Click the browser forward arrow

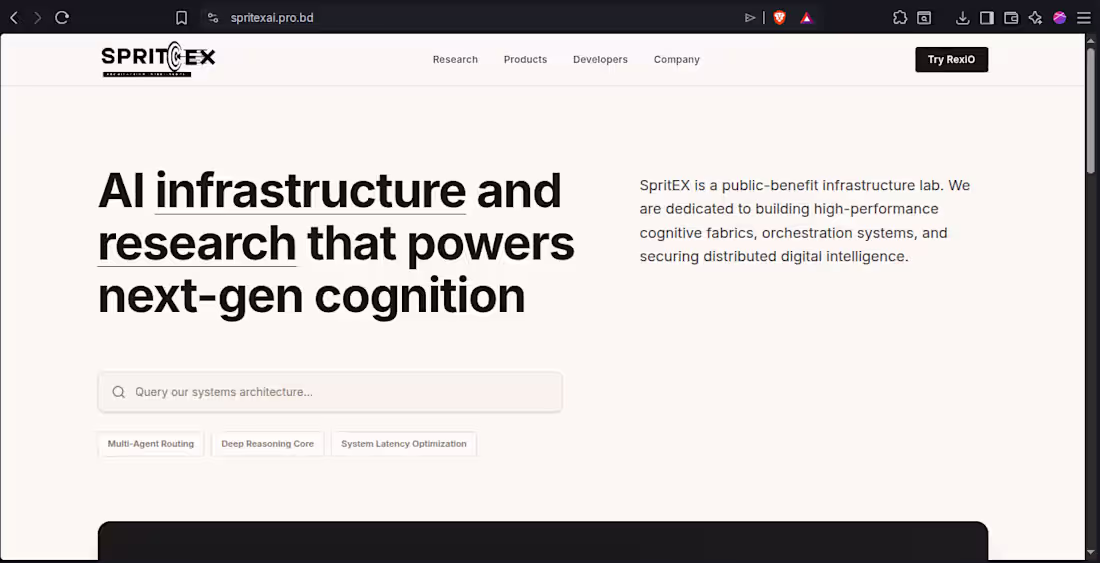tap(38, 18)
